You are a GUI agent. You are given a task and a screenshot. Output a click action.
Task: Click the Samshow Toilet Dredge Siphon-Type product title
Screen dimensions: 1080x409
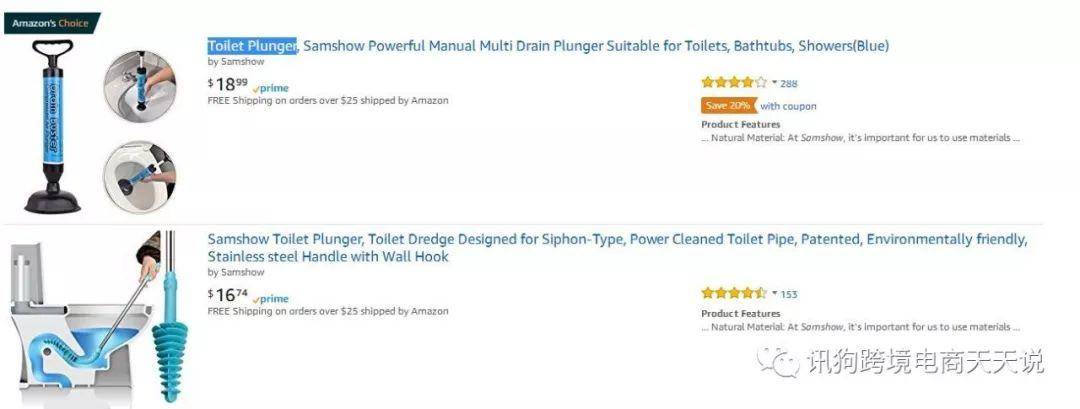(x=617, y=248)
